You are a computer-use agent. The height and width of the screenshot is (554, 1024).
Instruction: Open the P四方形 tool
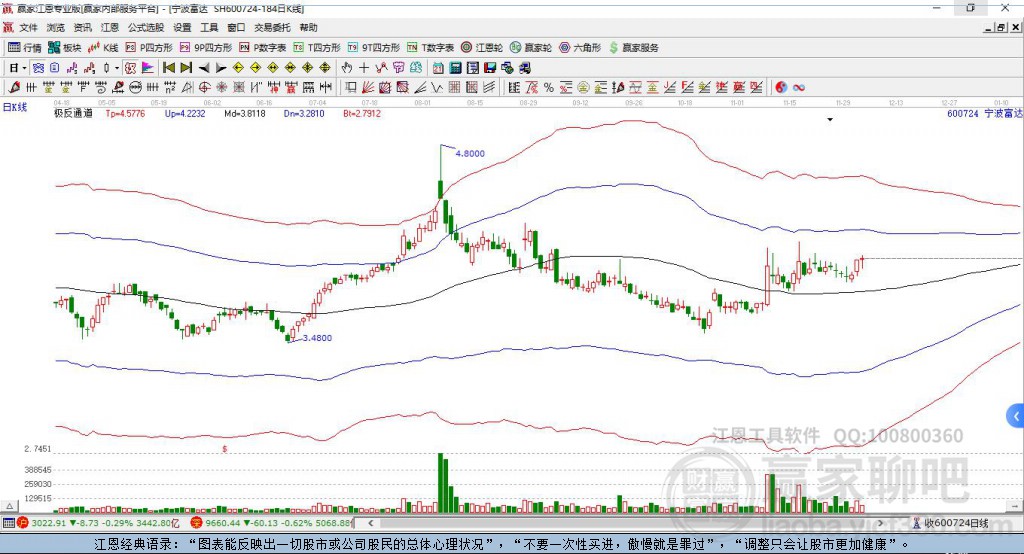click(x=149, y=48)
